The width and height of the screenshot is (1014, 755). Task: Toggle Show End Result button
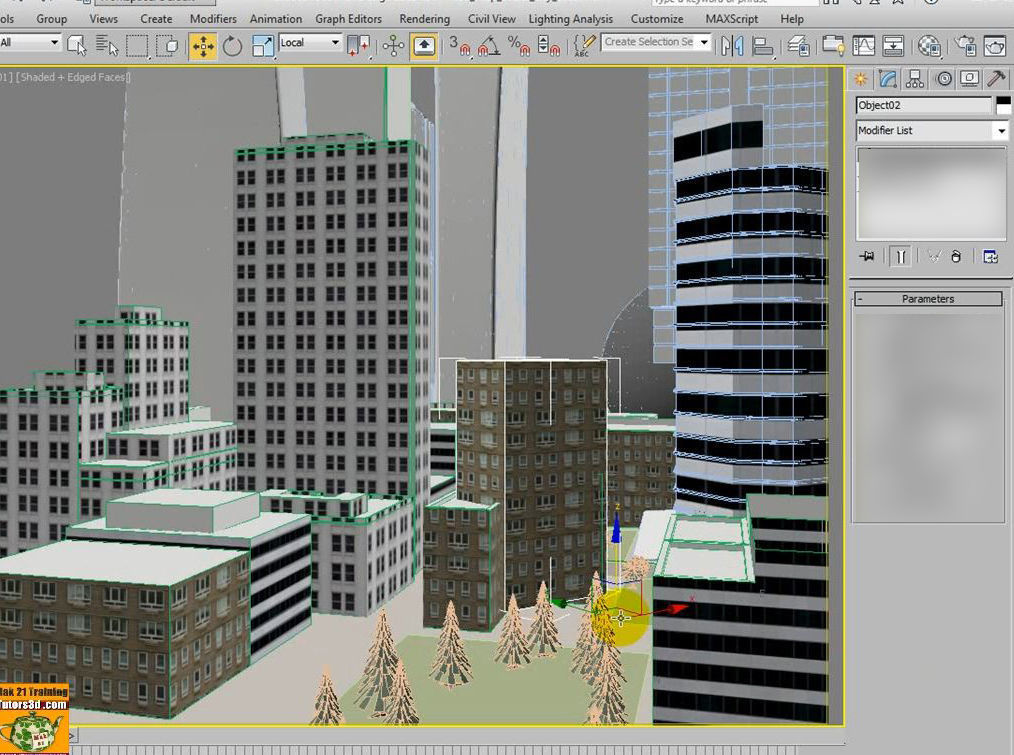point(900,257)
